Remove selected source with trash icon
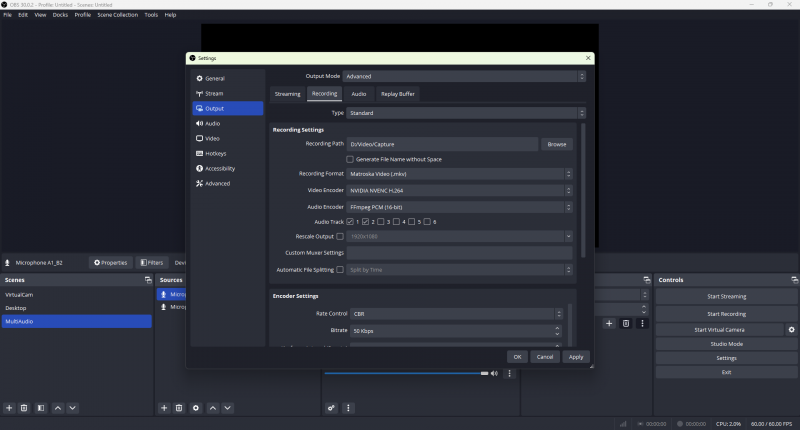 (x=179, y=408)
